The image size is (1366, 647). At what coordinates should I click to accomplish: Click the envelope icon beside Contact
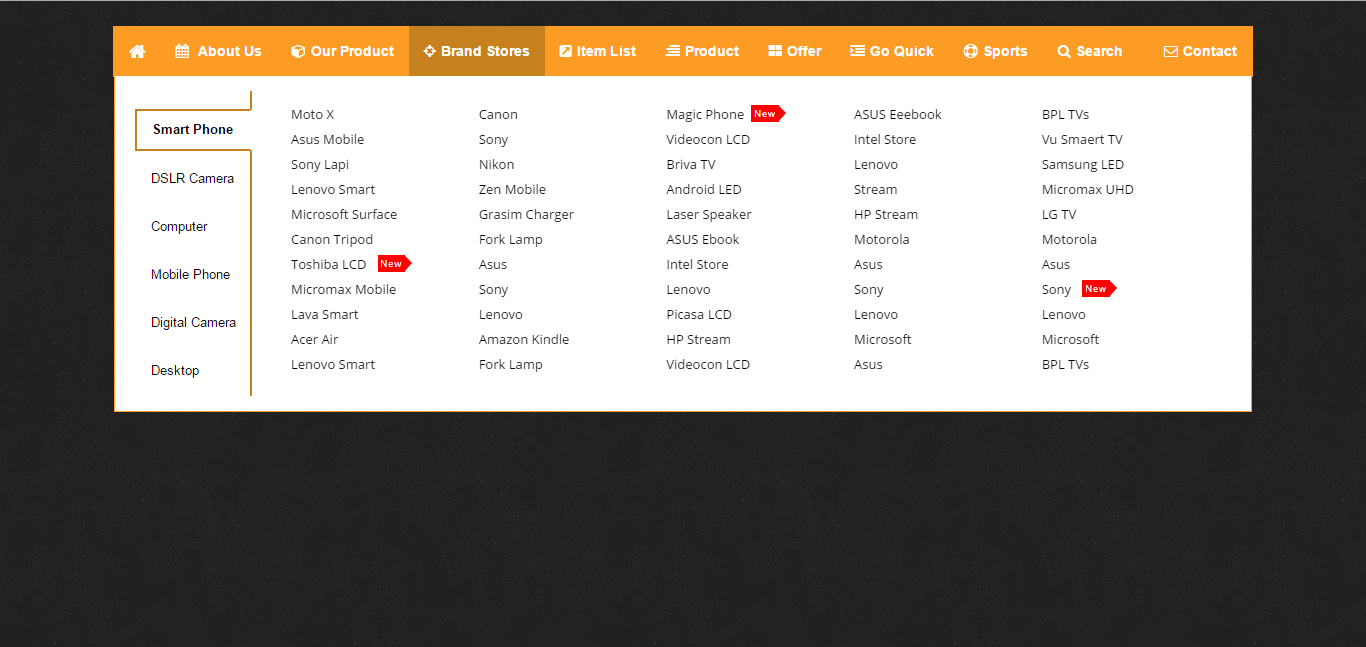coord(1171,51)
